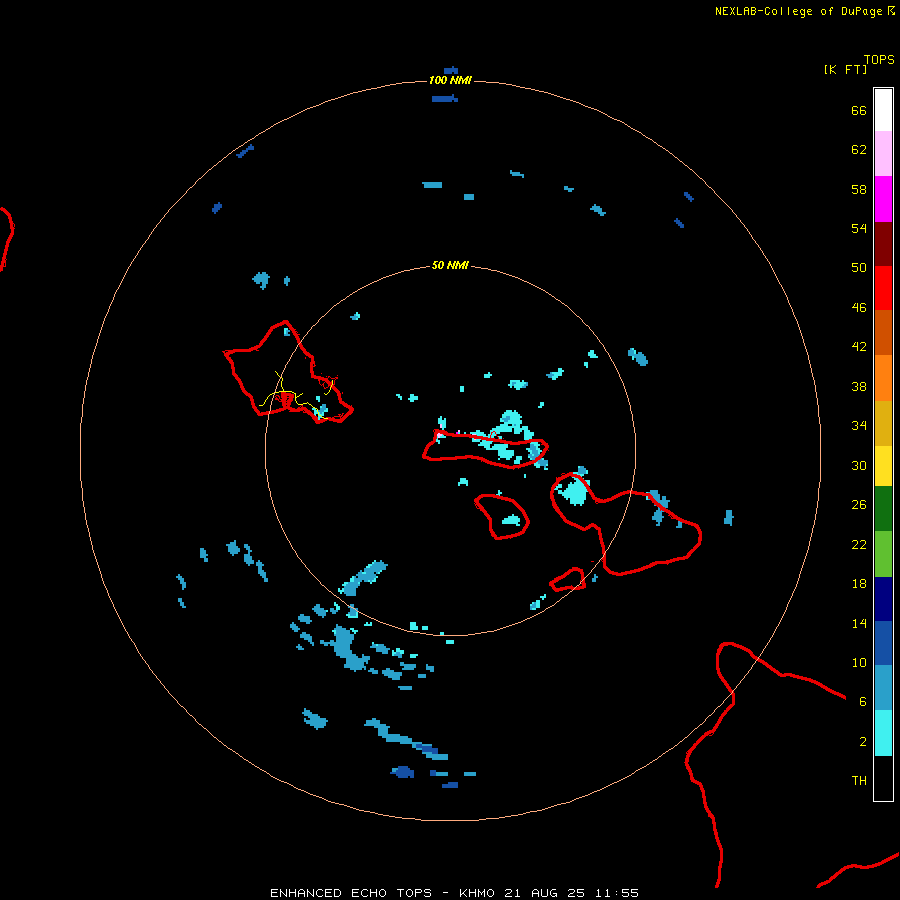Click the dark orange 46 kft swatch
This screenshot has width=900, height=900.
click(x=883, y=332)
